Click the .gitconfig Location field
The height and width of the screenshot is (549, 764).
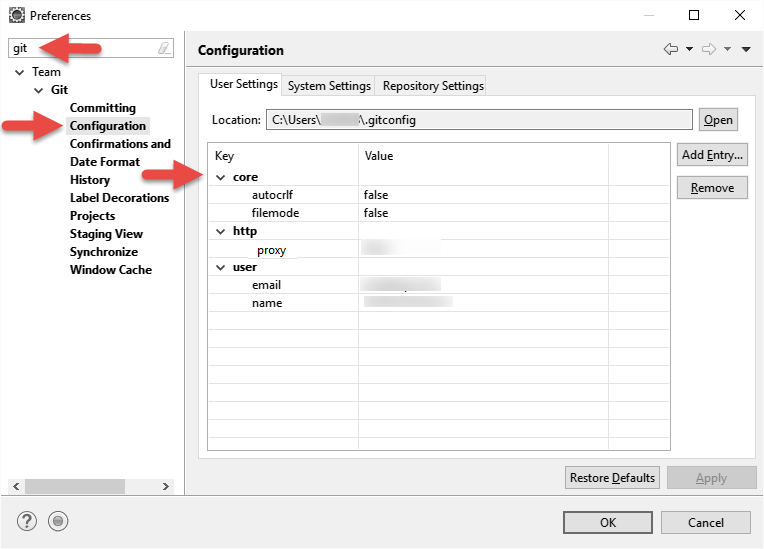coord(479,120)
